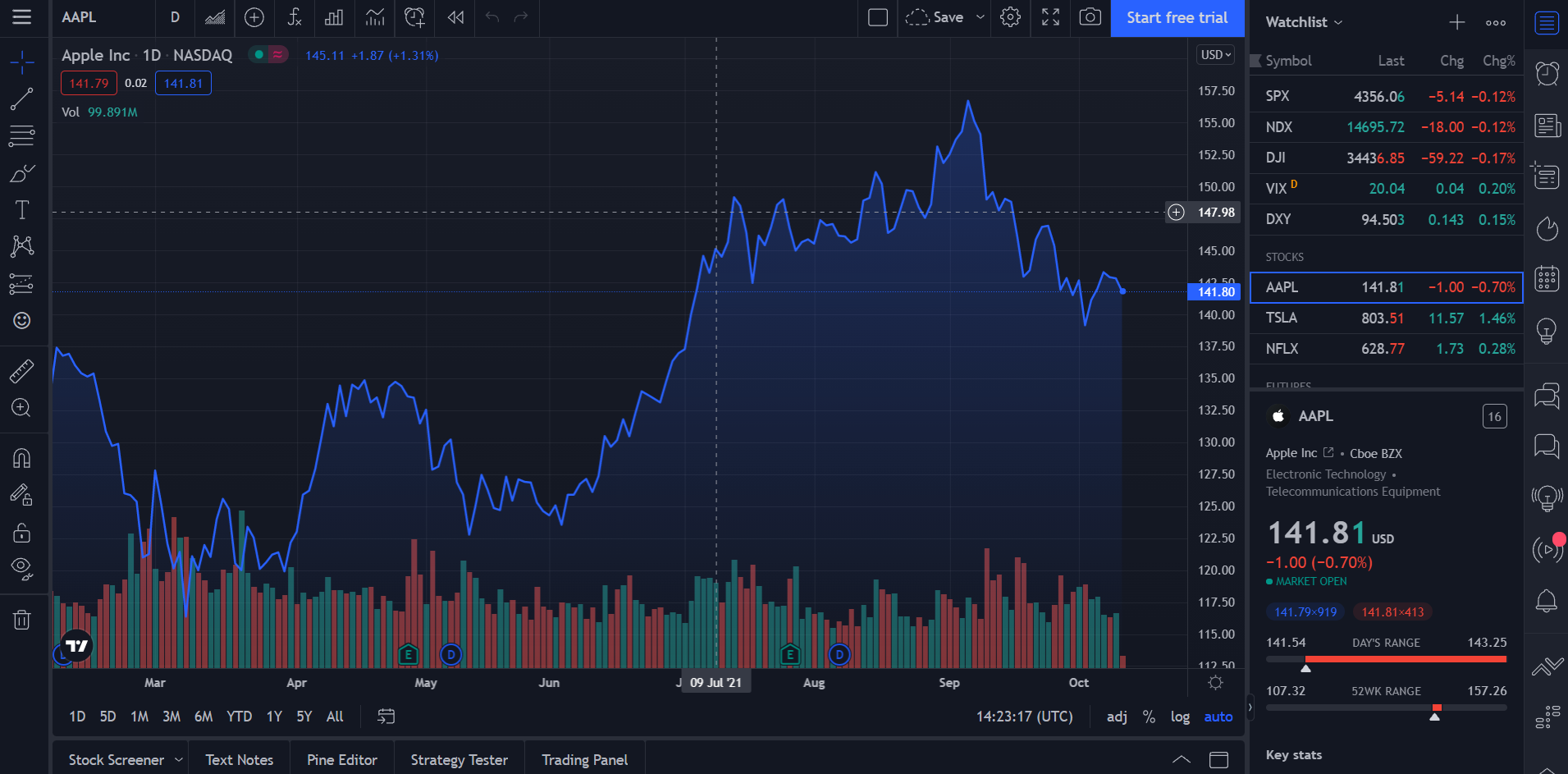The height and width of the screenshot is (774, 1568).
Task: Click Start free trial button
Action: tap(1177, 18)
